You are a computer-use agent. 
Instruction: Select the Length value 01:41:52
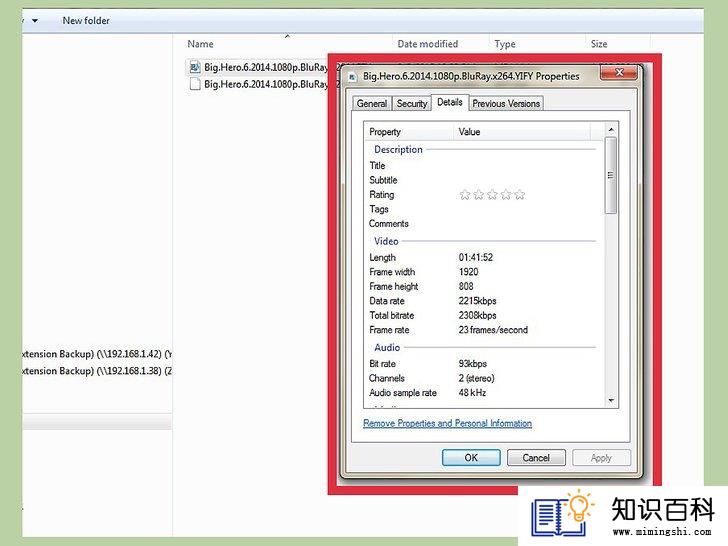coord(475,257)
